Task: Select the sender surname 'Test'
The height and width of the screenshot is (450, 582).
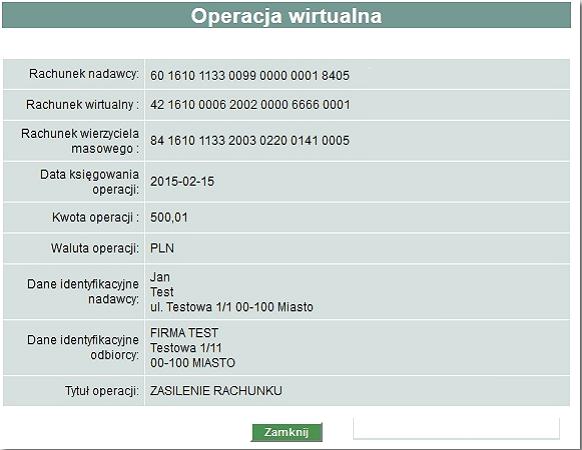Action: 162,292
